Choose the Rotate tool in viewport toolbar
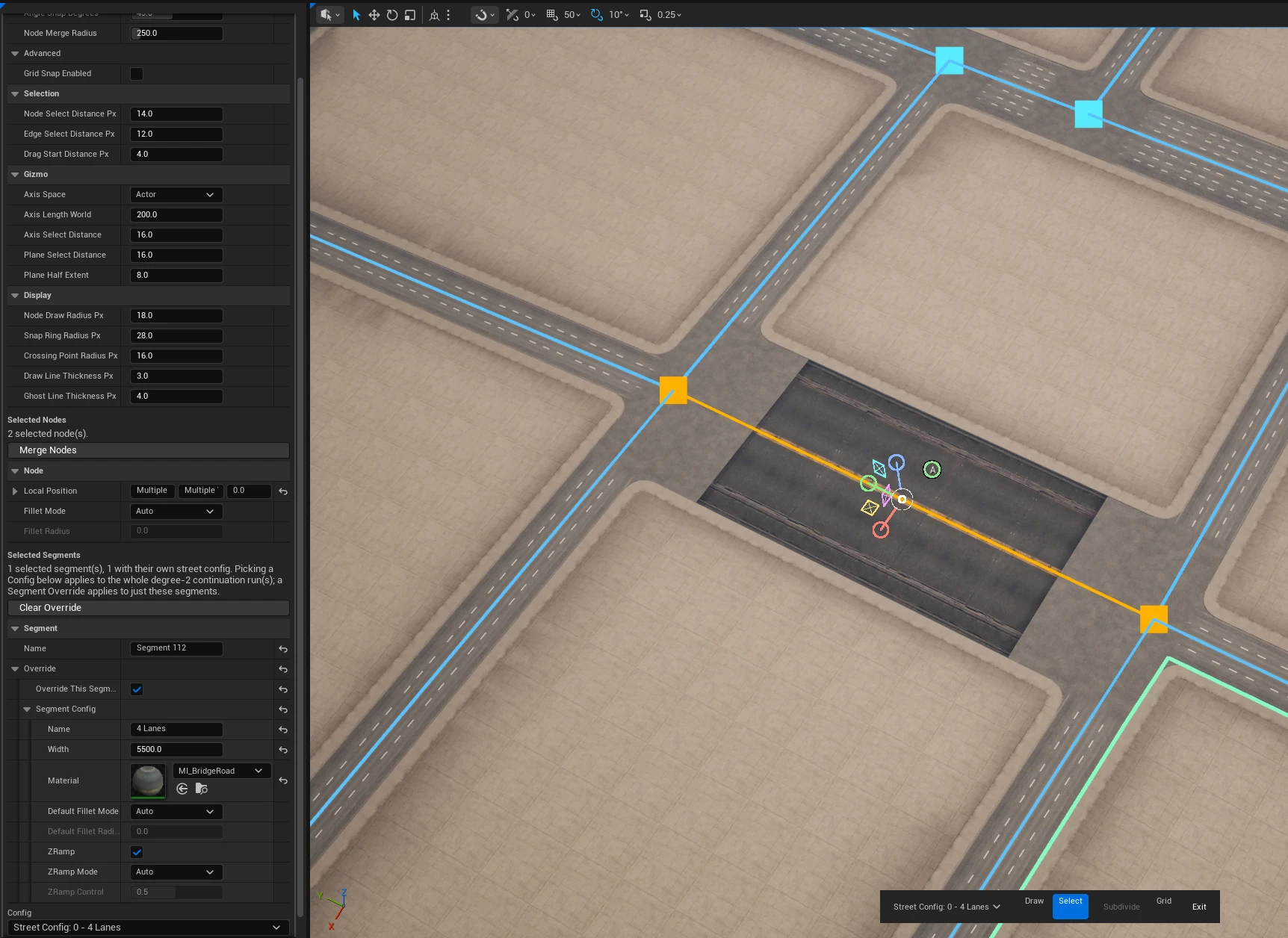1288x938 pixels. click(x=392, y=15)
